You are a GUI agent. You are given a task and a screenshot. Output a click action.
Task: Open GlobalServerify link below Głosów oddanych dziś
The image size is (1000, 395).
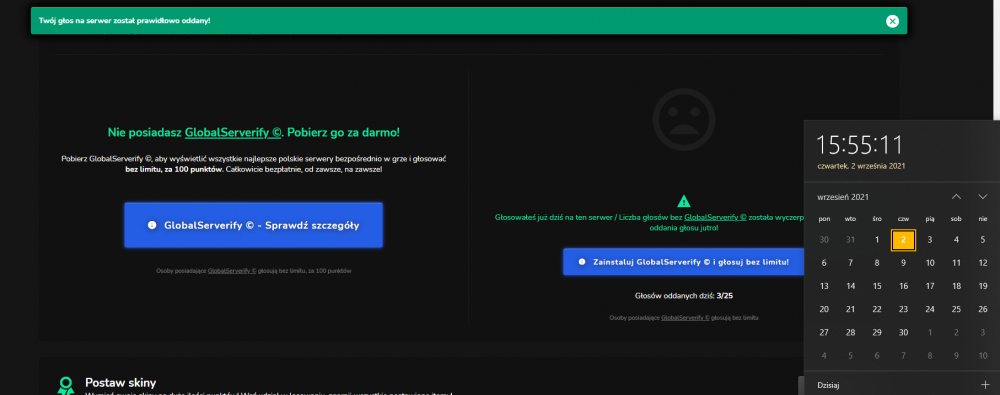point(685,317)
